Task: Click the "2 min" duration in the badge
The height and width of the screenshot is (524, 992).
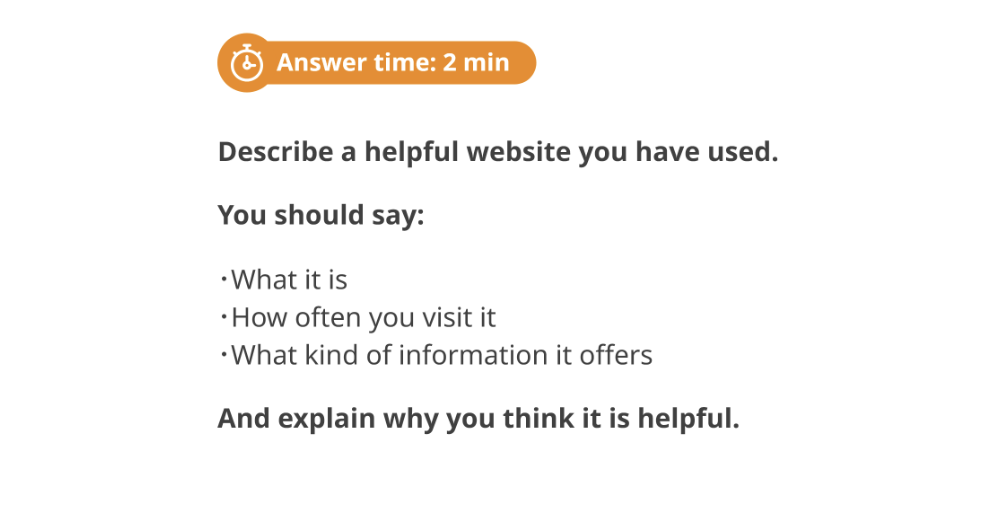Action: pos(476,63)
